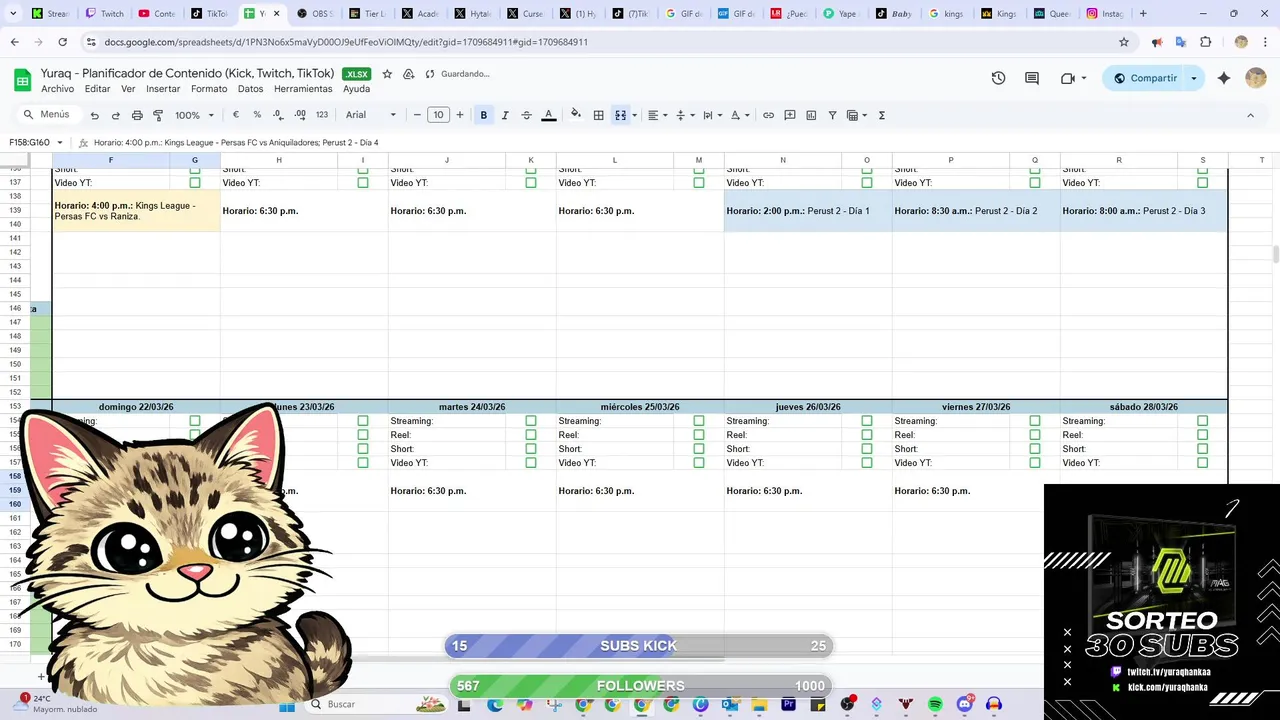Create a filter with the funnel icon

[x=832, y=115]
